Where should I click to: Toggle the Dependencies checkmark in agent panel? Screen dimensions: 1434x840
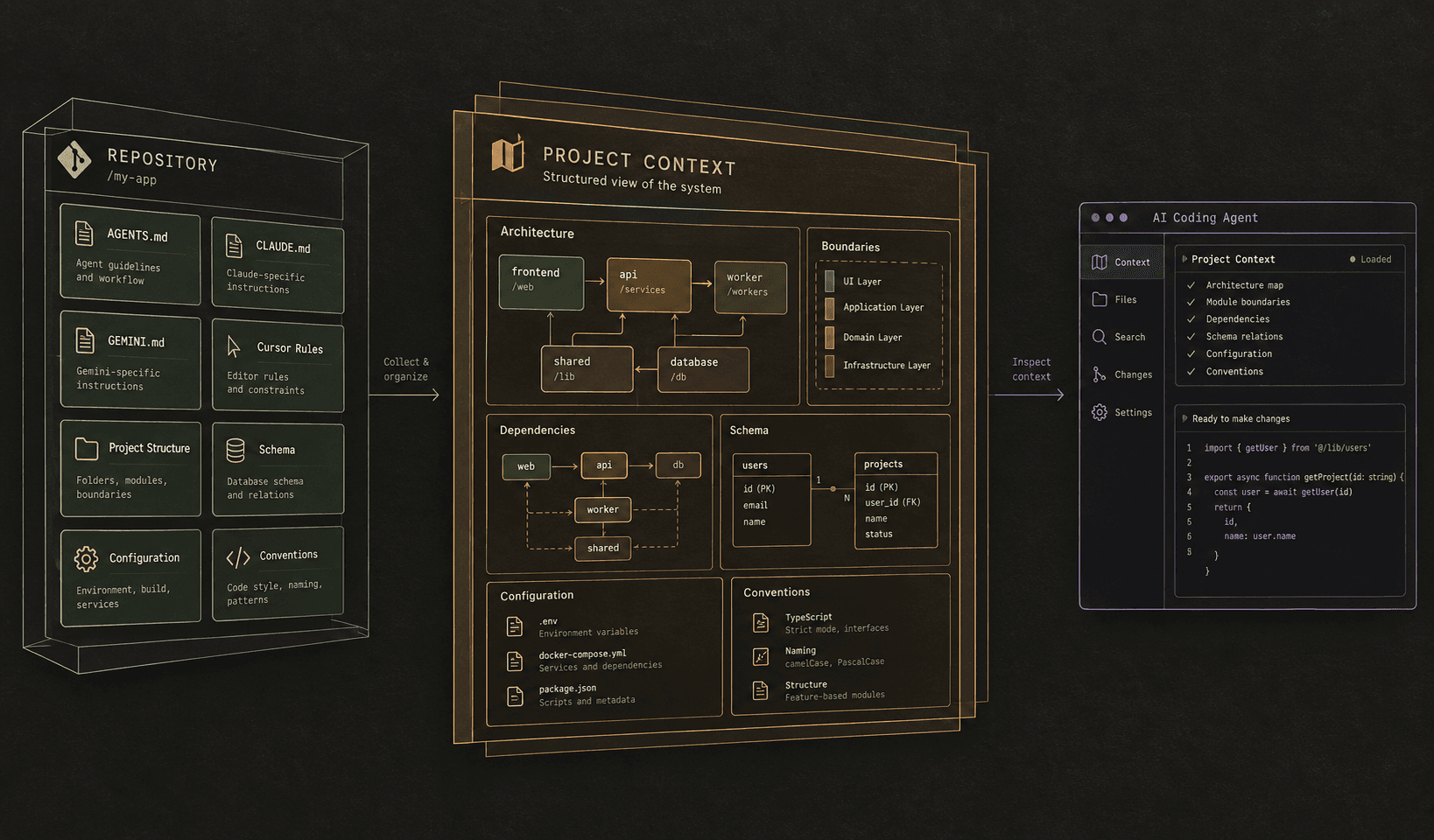pyautogui.click(x=1191, y=319)
